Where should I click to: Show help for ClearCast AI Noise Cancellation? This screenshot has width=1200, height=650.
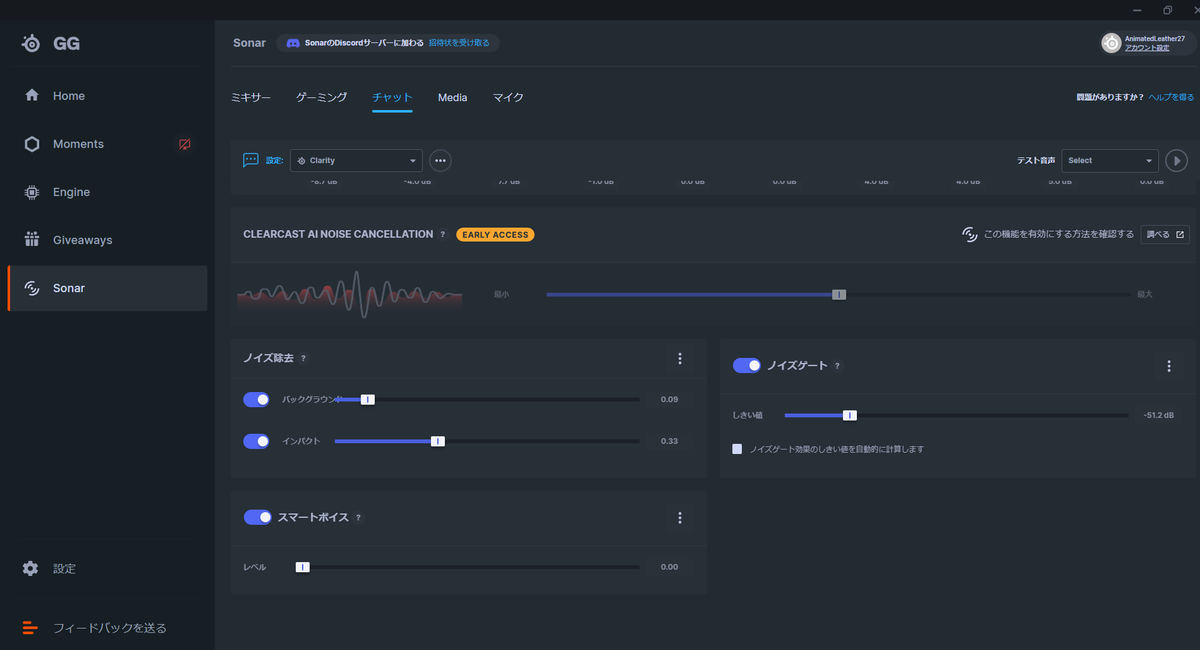pyautogui.click(x=443, y=235)
